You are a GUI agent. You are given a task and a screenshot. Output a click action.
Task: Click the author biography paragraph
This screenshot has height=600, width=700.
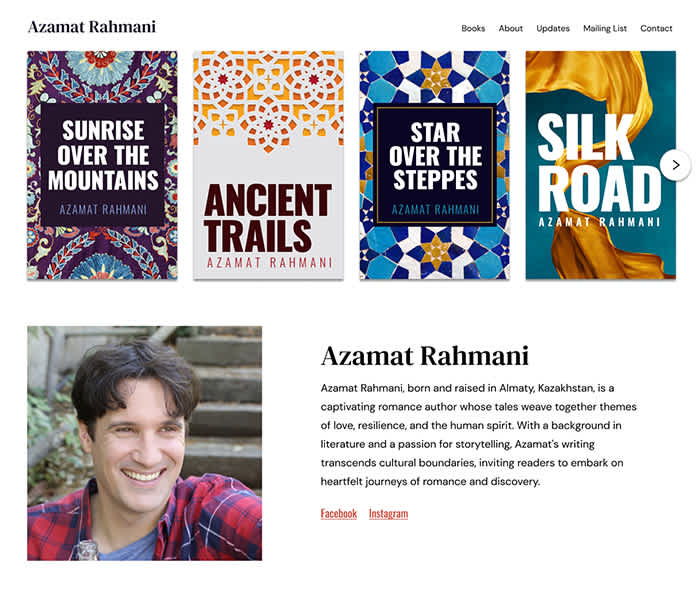479,434
